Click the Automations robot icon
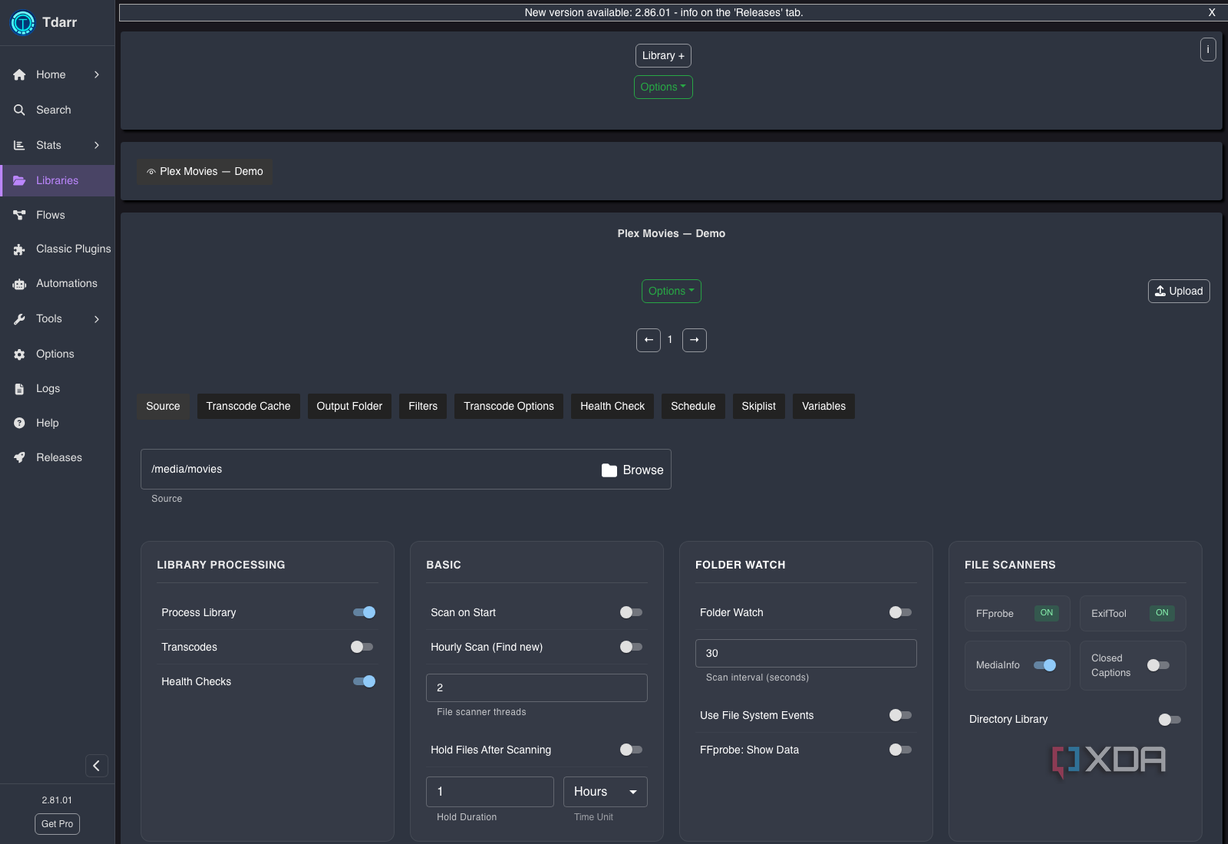This screenshot has height=844, width=1228. click(x=19, y=284)
